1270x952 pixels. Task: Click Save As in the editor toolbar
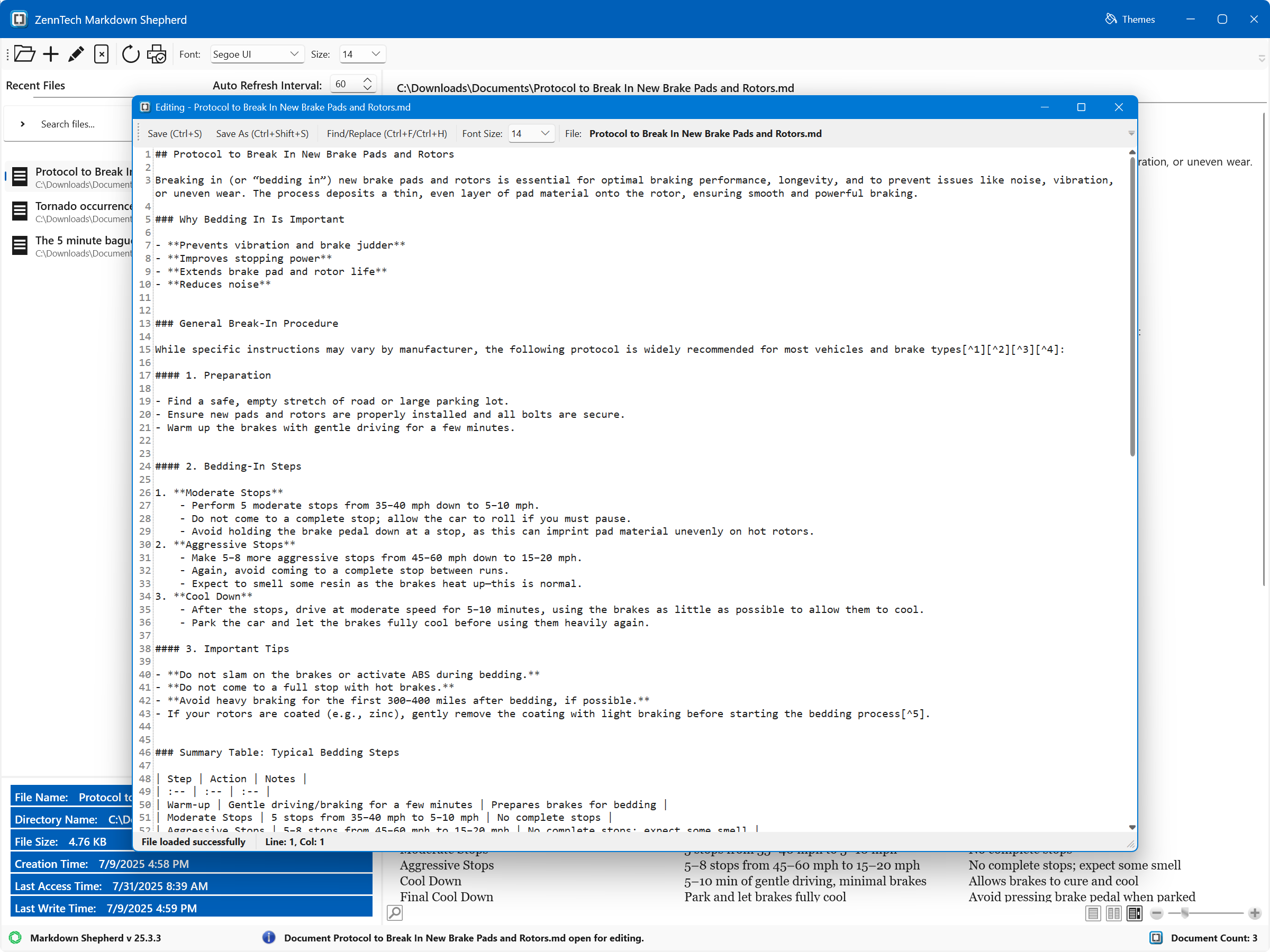[x=262, y=133]
